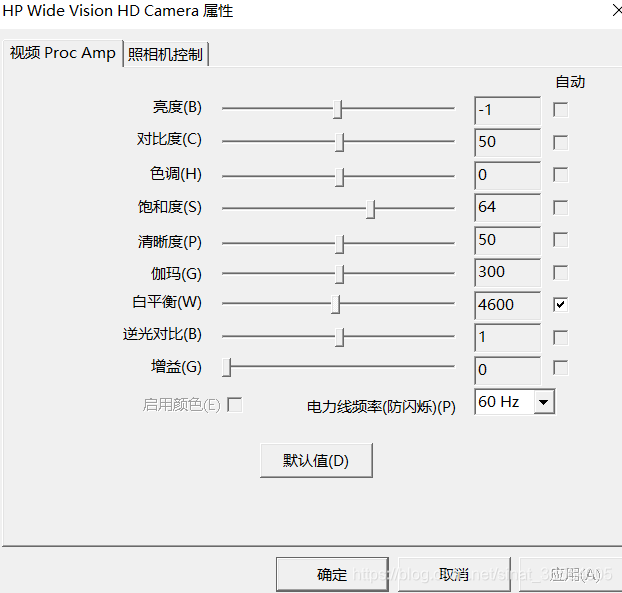Click the 对比度(C) value field

click(x=507, y=142)
